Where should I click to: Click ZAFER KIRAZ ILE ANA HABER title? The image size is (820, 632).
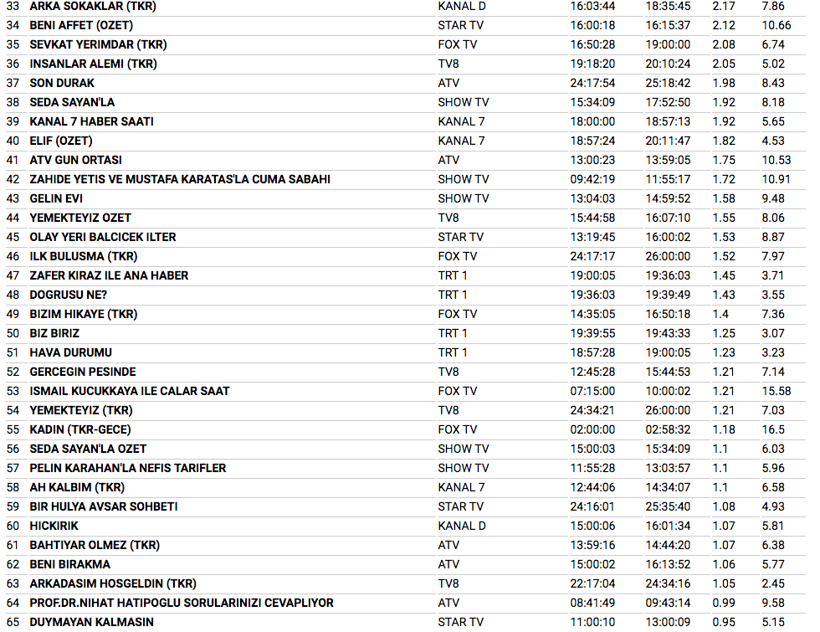point(109,275)
